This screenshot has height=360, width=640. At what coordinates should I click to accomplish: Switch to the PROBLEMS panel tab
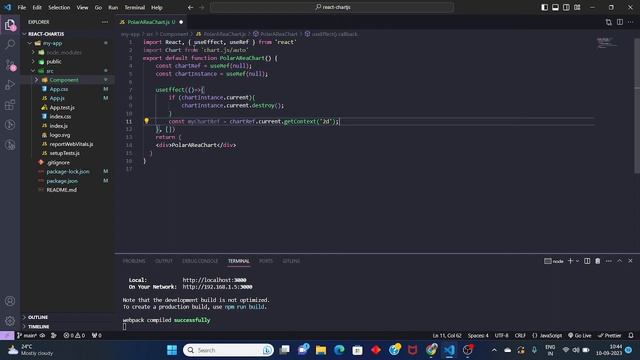134,261
